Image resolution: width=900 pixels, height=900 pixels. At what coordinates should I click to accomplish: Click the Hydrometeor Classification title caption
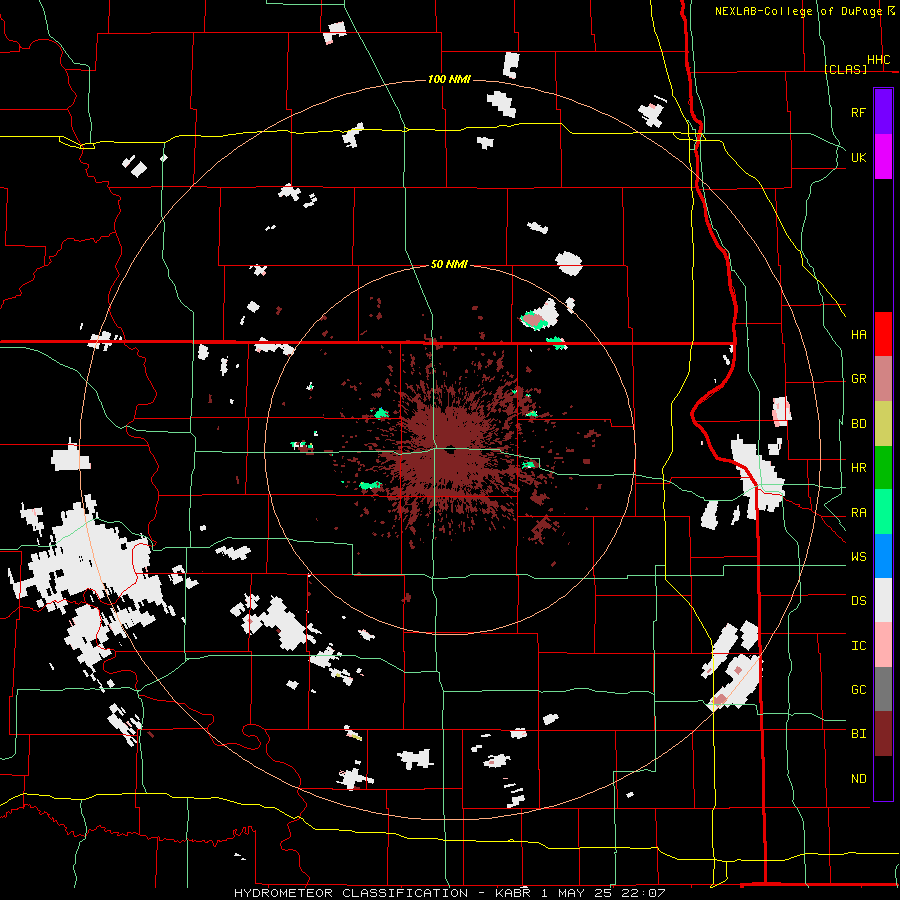(351, 893)
